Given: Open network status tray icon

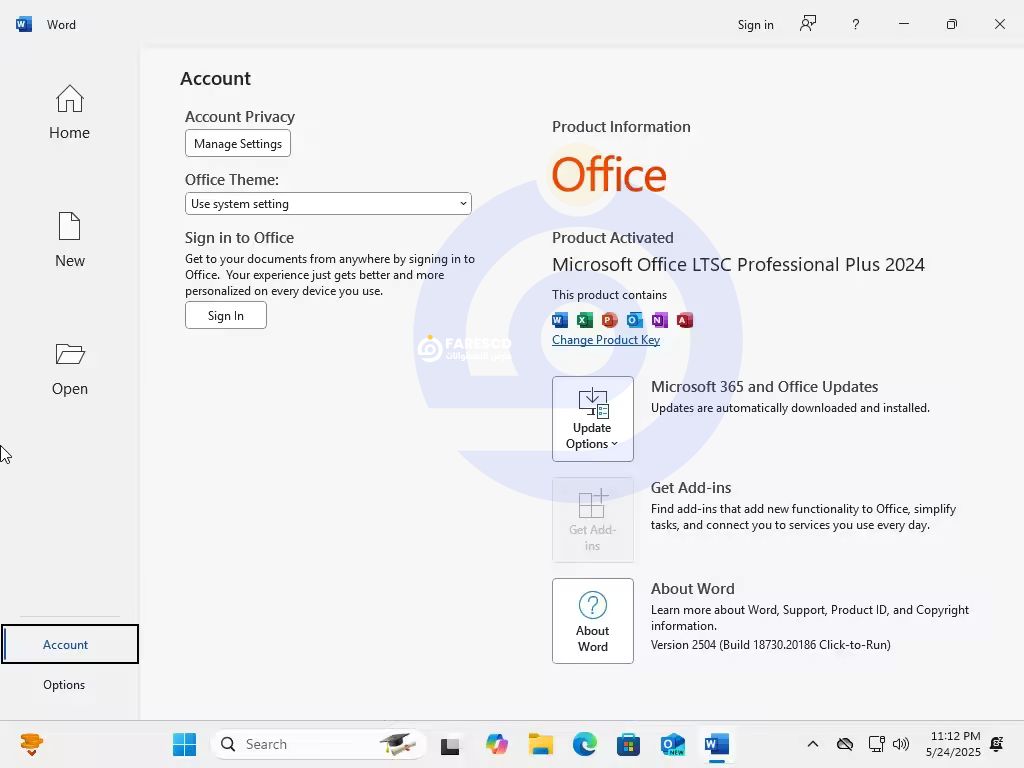Looking at the screenshot, I should tap(876, 744).
